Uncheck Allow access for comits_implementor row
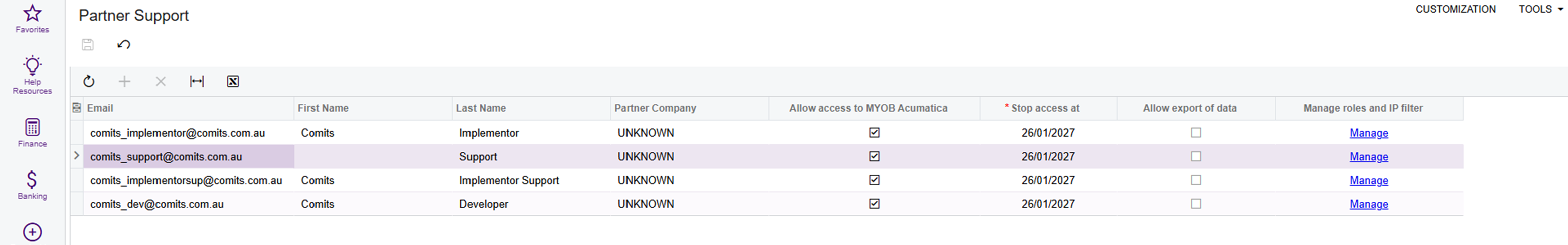Image resolution: width=1568 pixels, height=245 pixels. (874, 132)
